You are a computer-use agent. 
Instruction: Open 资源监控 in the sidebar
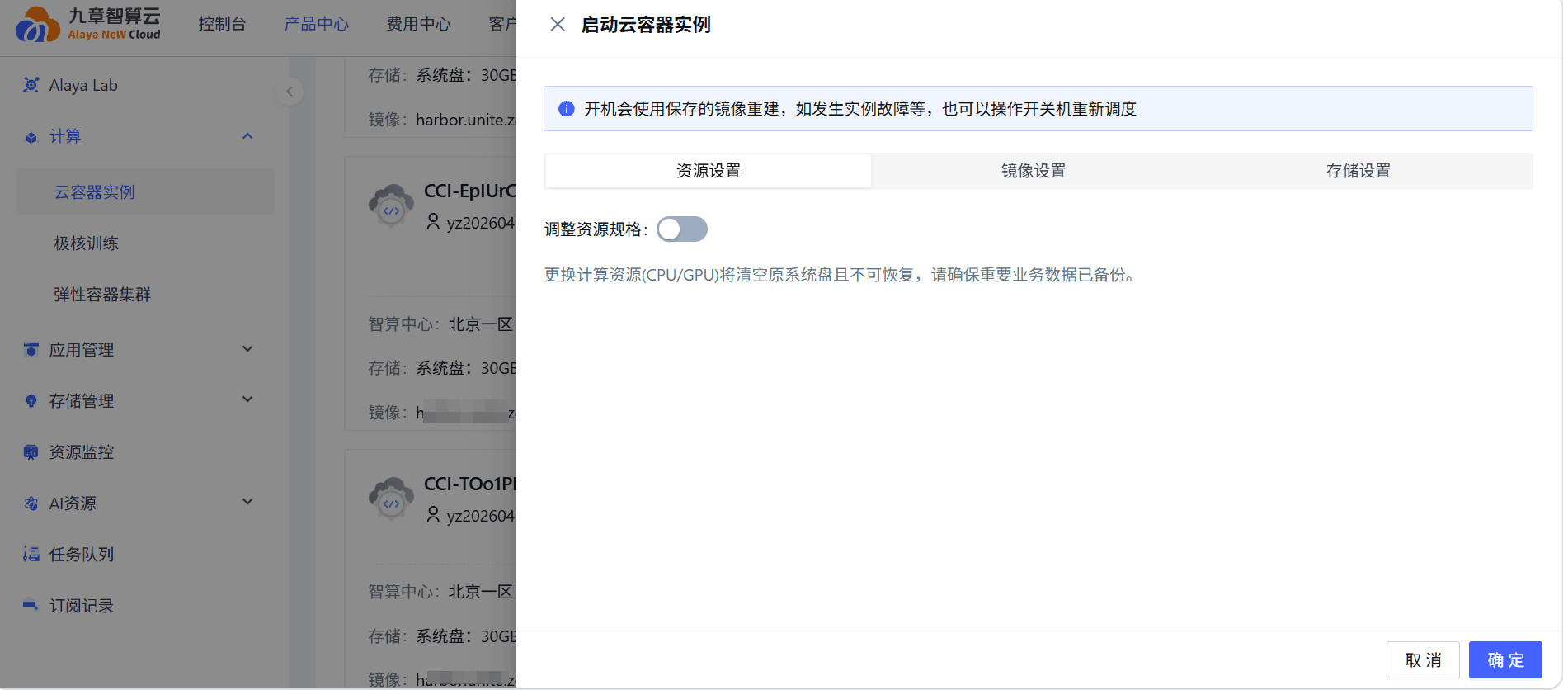(82, 452)
